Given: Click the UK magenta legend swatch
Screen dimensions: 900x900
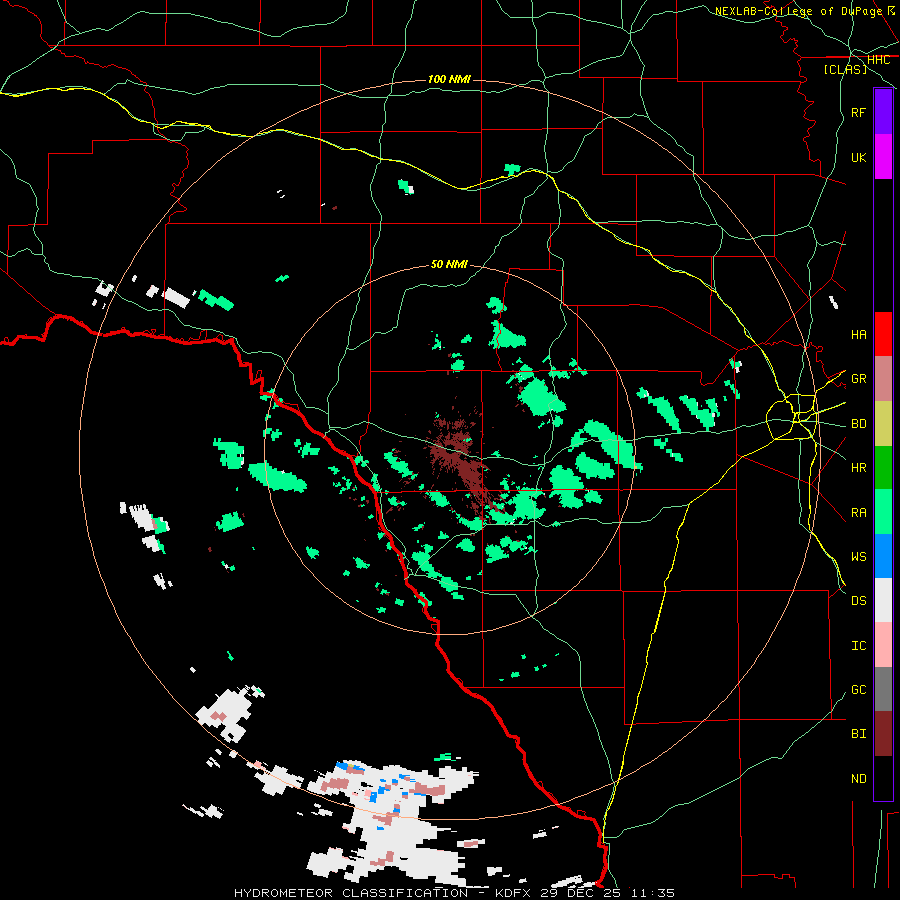Looking at the screenshot, I should (883, 157).
